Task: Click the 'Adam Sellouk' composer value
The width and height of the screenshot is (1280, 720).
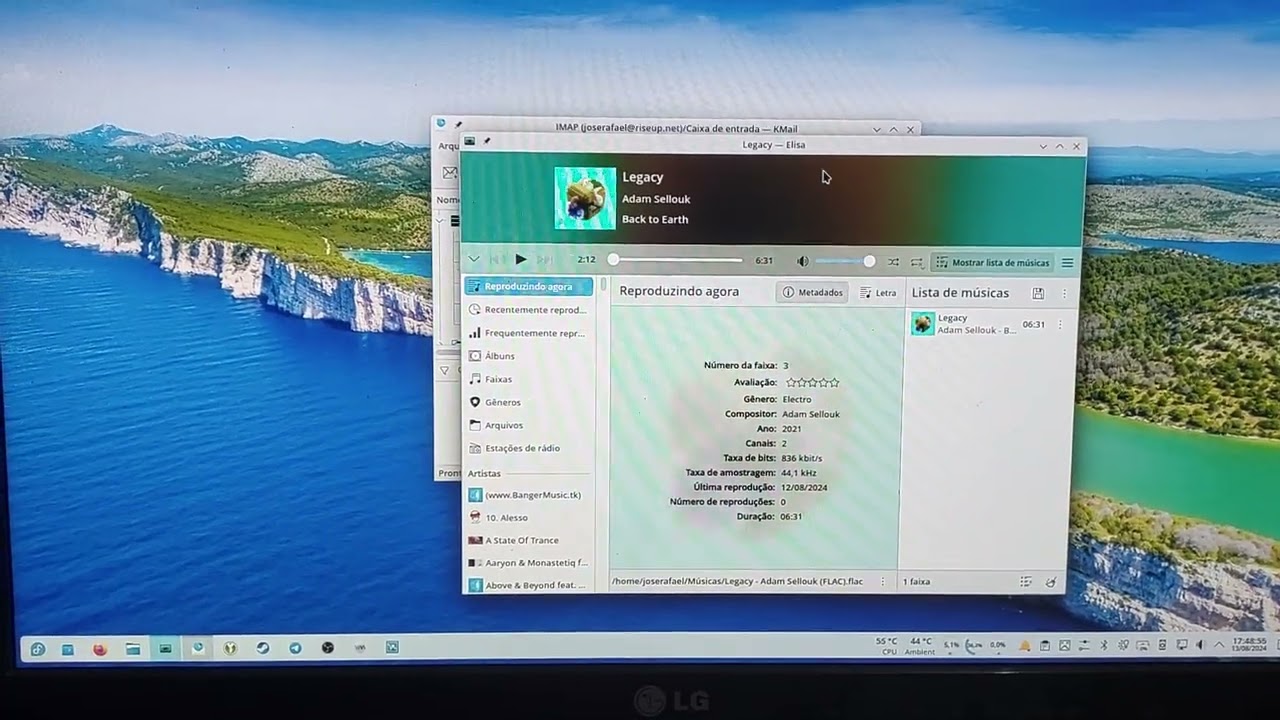Action: pos(811,414)
